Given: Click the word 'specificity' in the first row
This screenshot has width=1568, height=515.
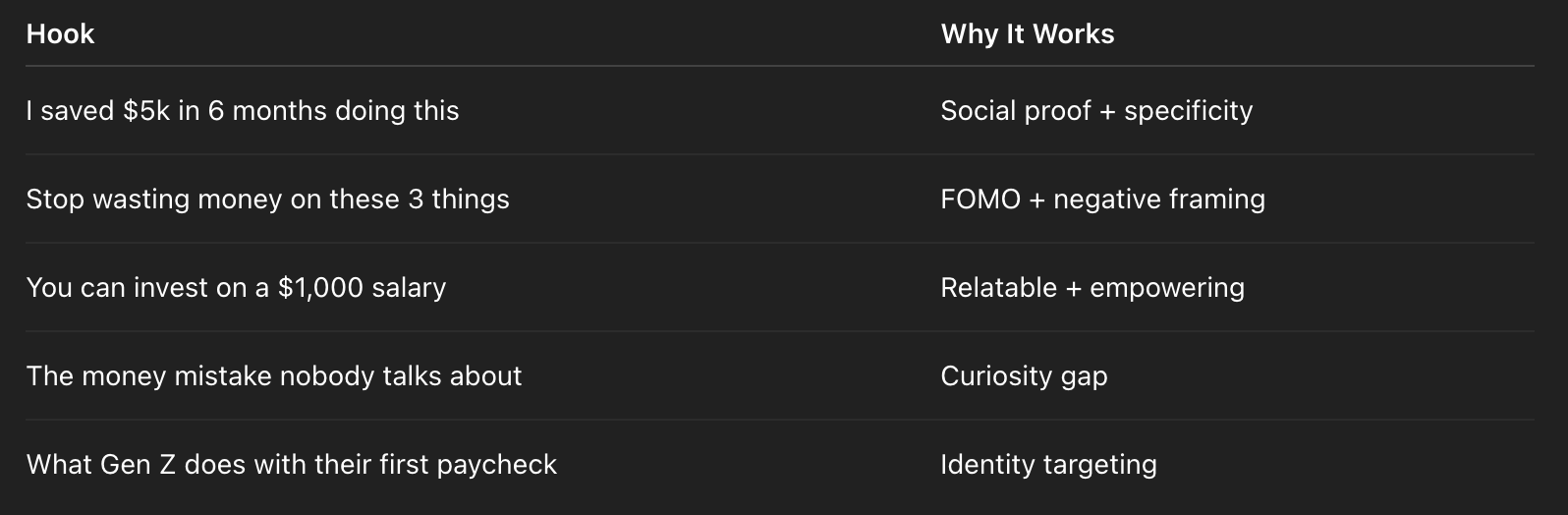Looking at the screenshot, I should coord(1188,111).
